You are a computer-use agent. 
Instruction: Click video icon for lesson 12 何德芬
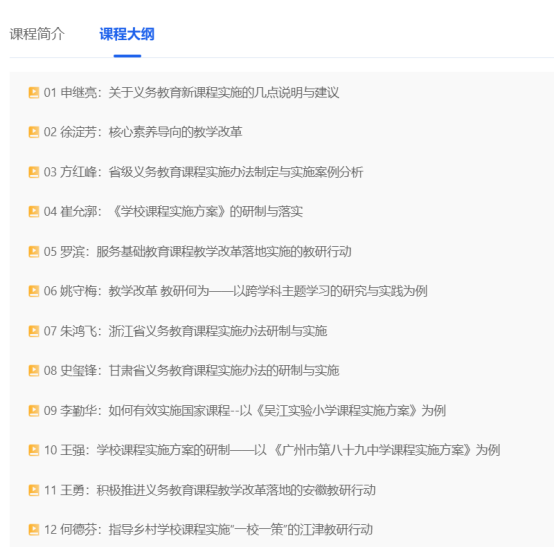pos(34,530)
